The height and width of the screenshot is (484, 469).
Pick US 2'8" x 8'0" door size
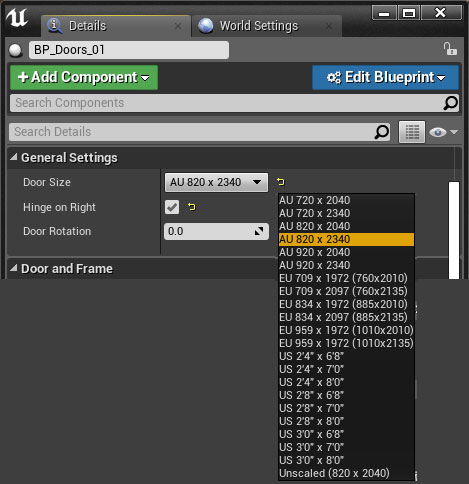346,421
